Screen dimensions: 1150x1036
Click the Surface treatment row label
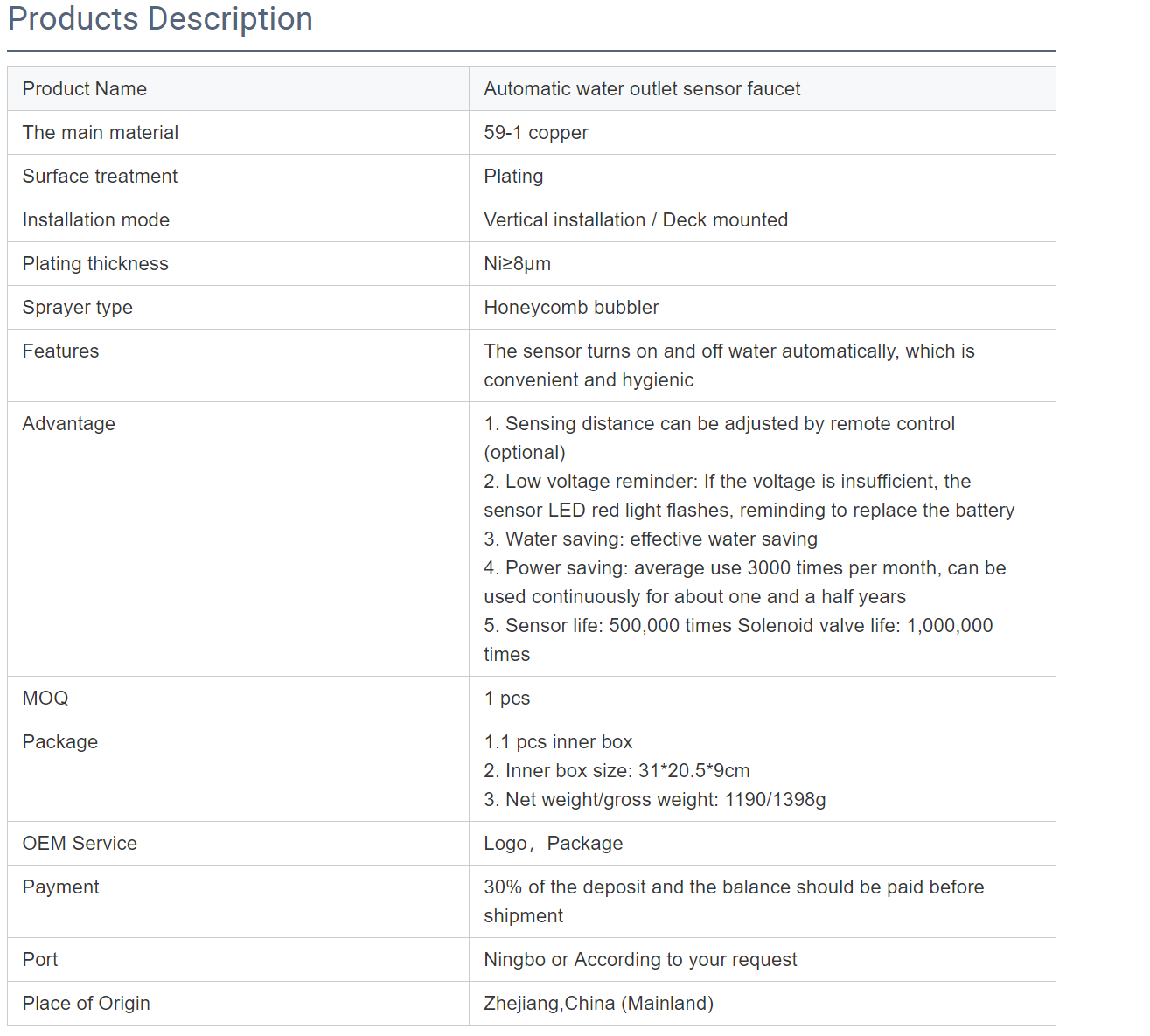[100, 176]
